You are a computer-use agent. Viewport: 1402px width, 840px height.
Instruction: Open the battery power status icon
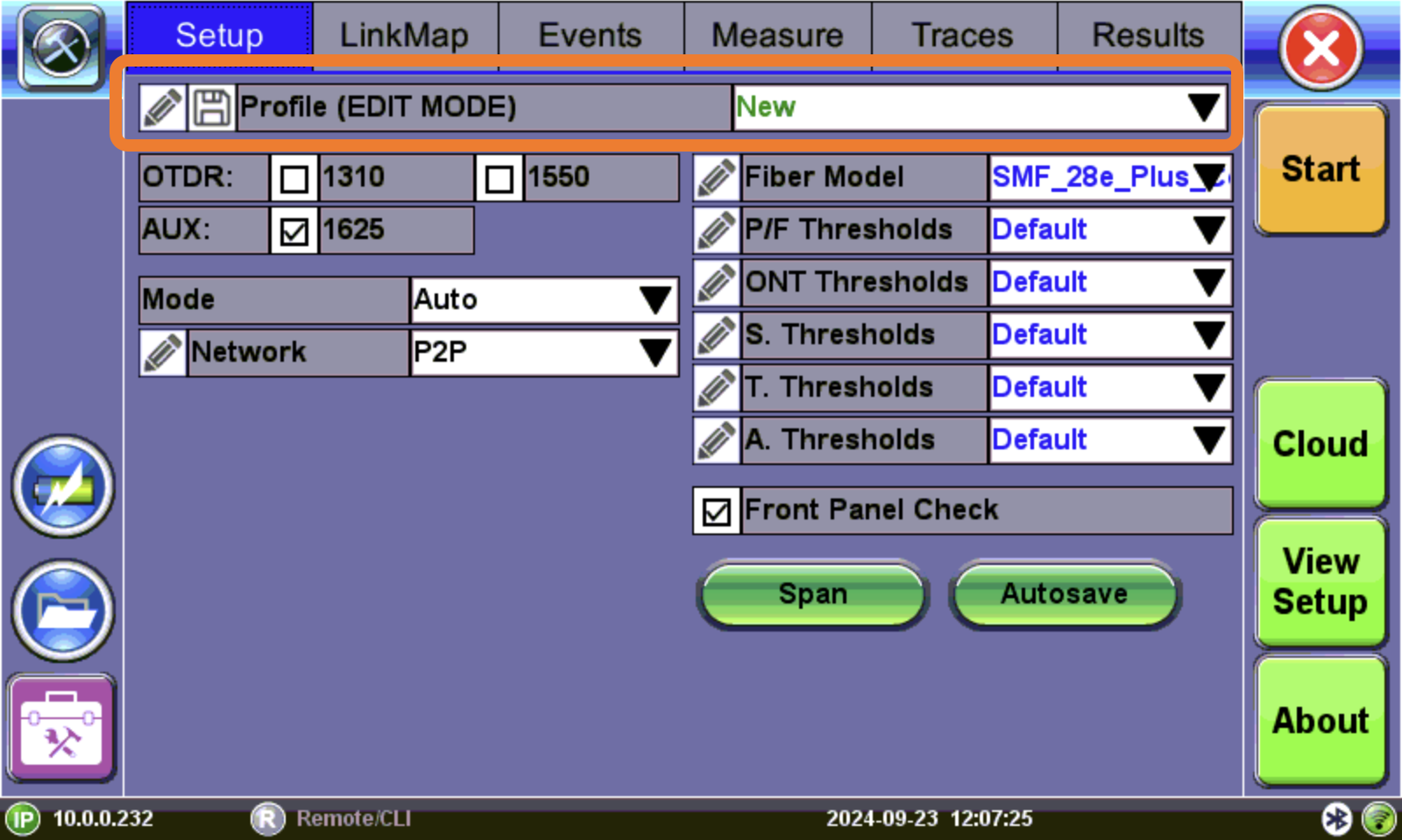coord(63,487)
